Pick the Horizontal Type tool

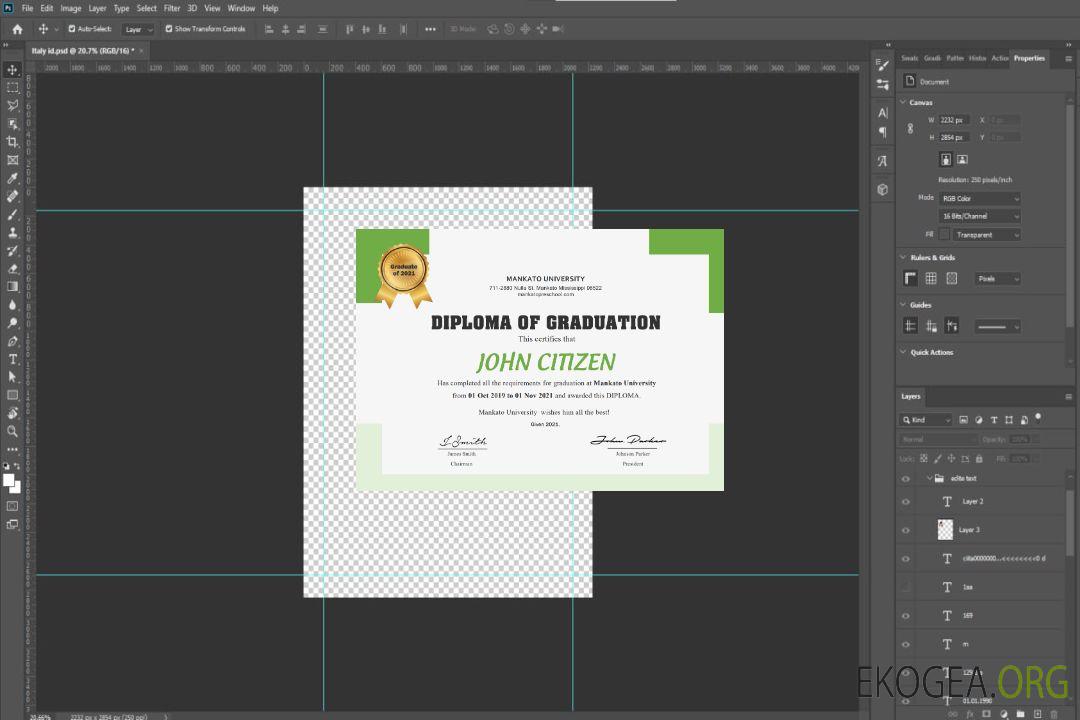pos(13,359)
